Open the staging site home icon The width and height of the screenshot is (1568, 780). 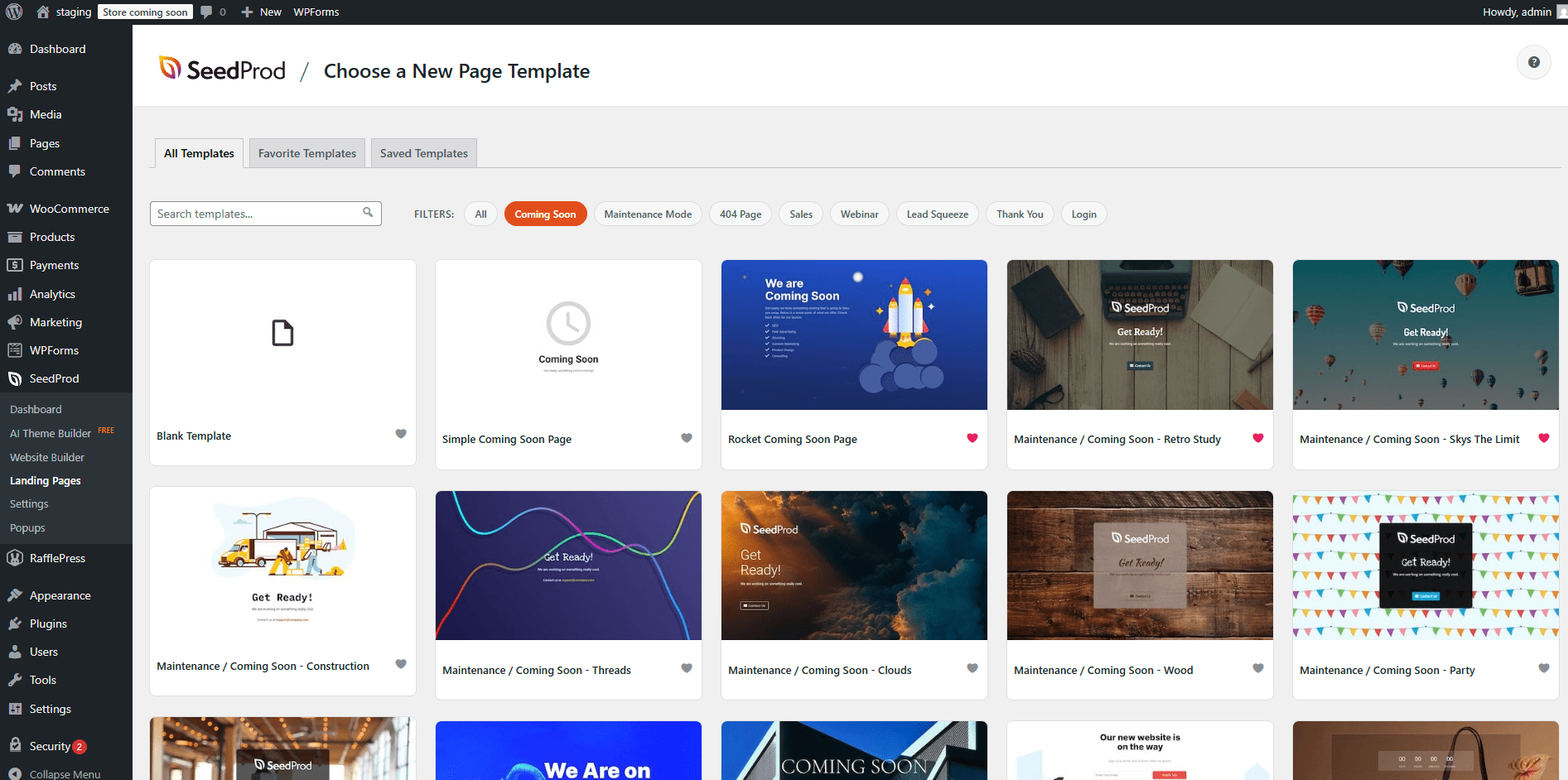click(43, 12)
